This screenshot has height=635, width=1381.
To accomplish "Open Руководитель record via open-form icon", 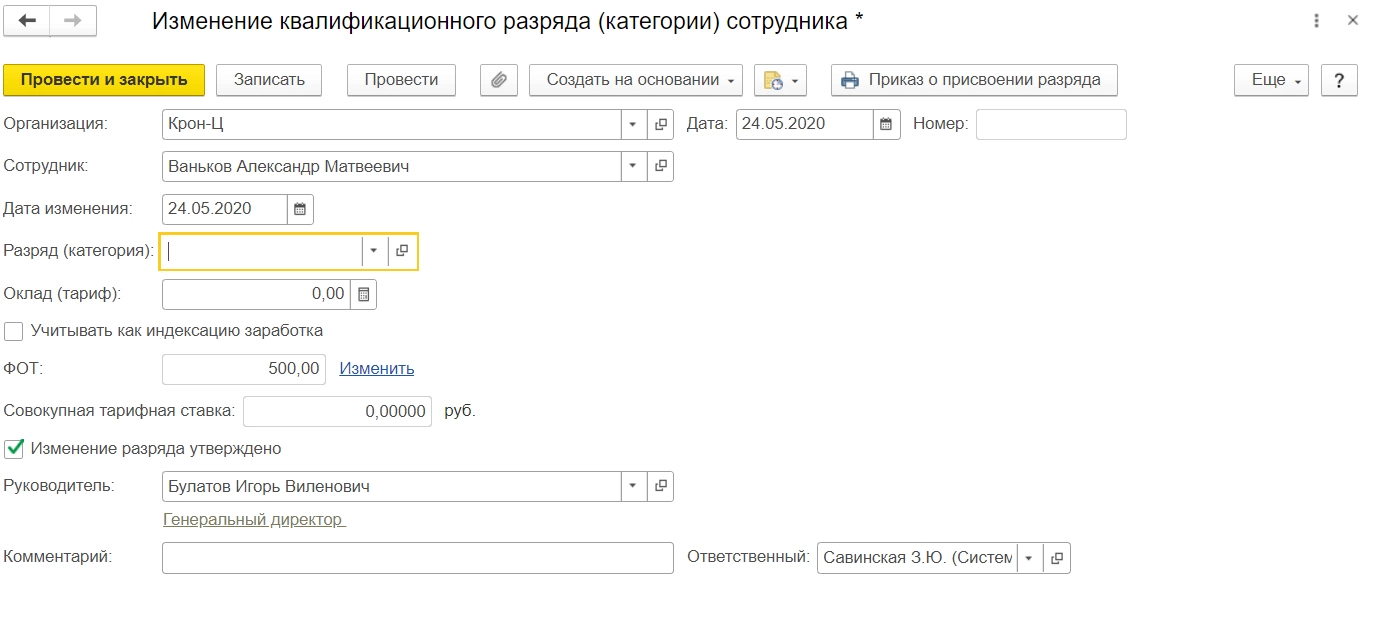I will pyautogui.click(x=661, y=487).
